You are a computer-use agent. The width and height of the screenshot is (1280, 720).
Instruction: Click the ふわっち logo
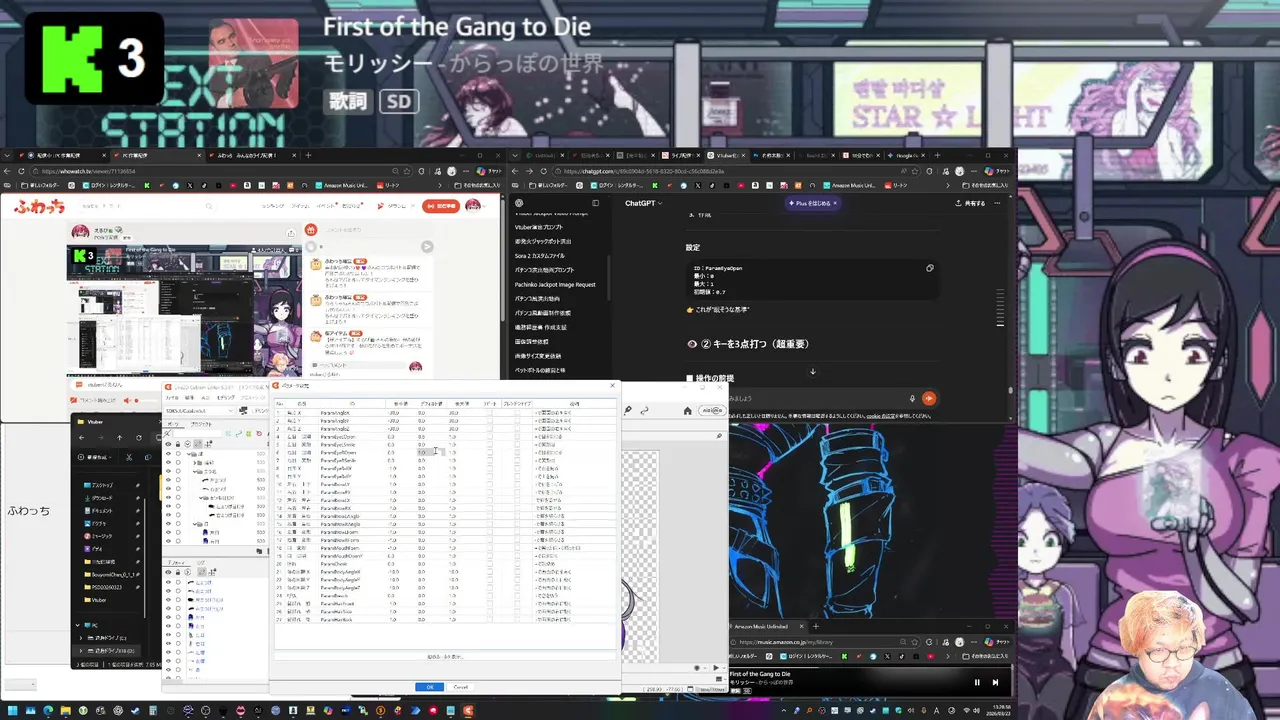[x=39, y=206]
